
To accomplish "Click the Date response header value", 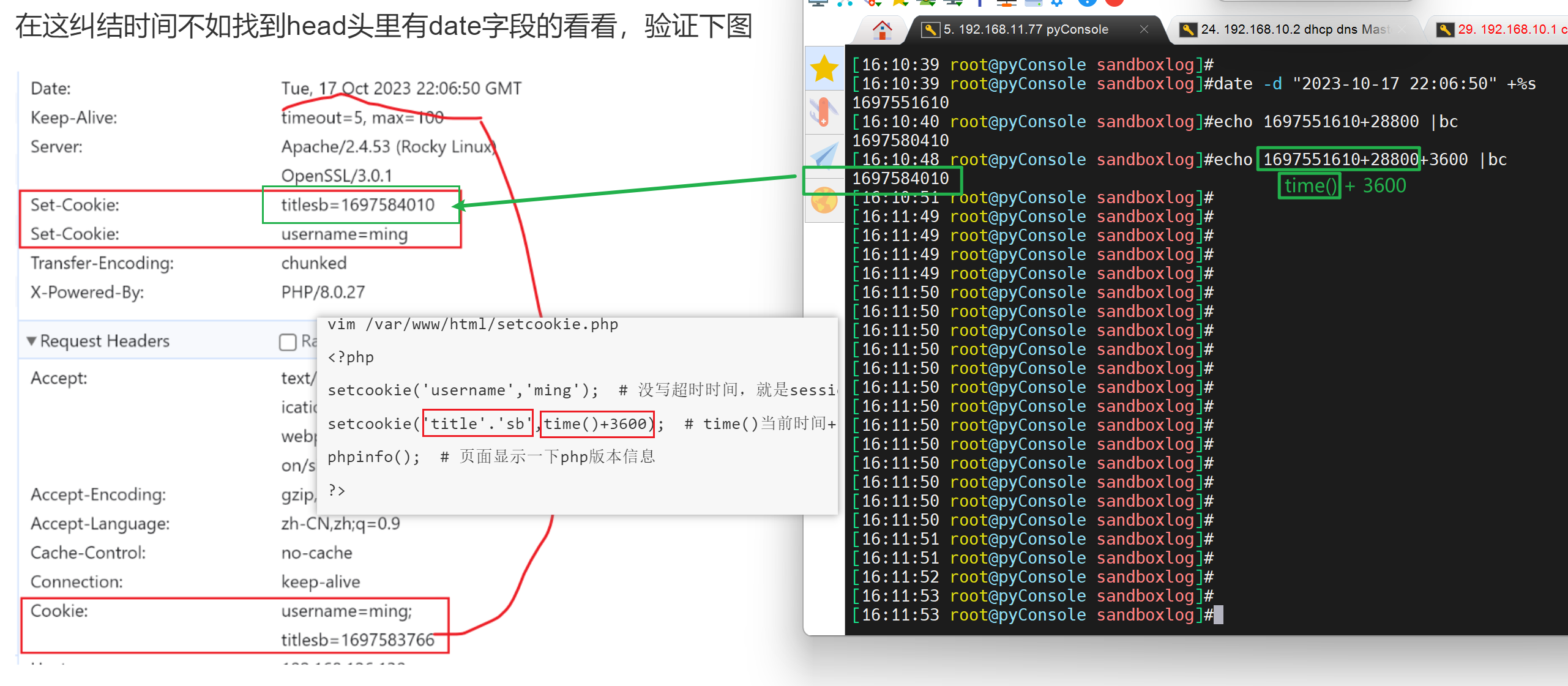I will (x=401, y=89).
